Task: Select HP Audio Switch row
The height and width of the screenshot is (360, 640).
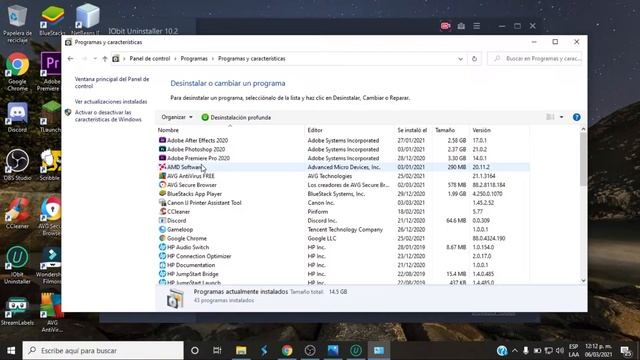Action: click(343, 247)
